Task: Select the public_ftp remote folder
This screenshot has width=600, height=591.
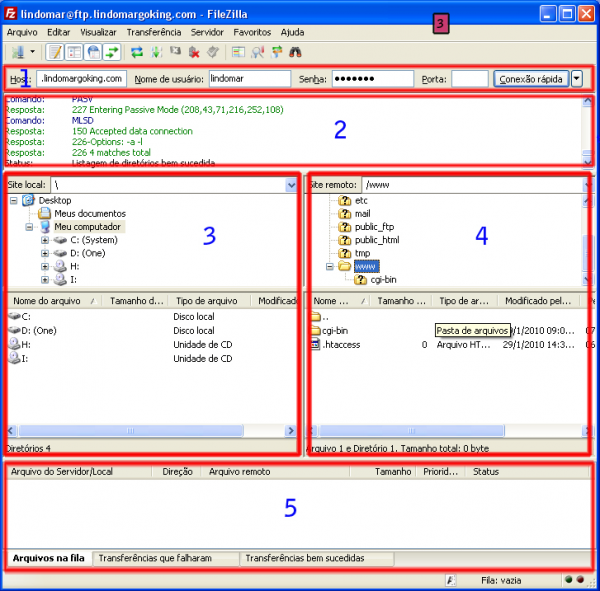Action: (x=374, y=227)
